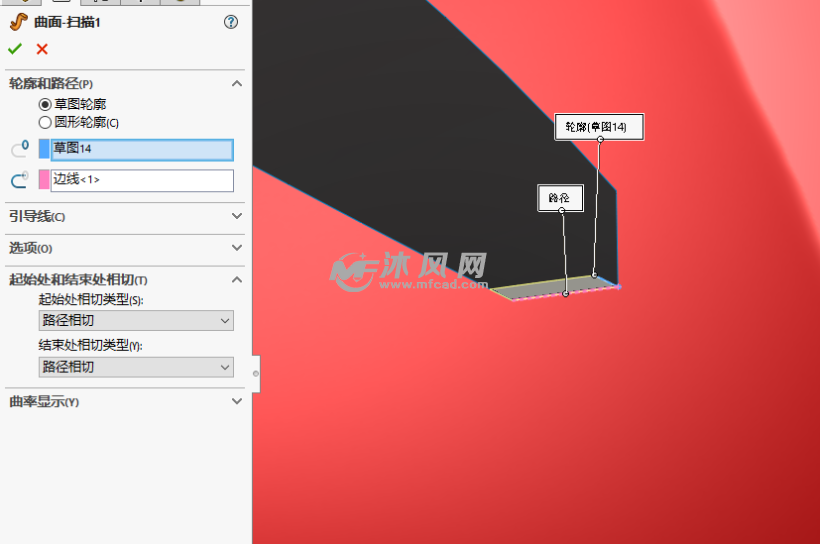Click the surface sweep feature icon
Viewport: 820px width, 544px height.
coord(18,22)
